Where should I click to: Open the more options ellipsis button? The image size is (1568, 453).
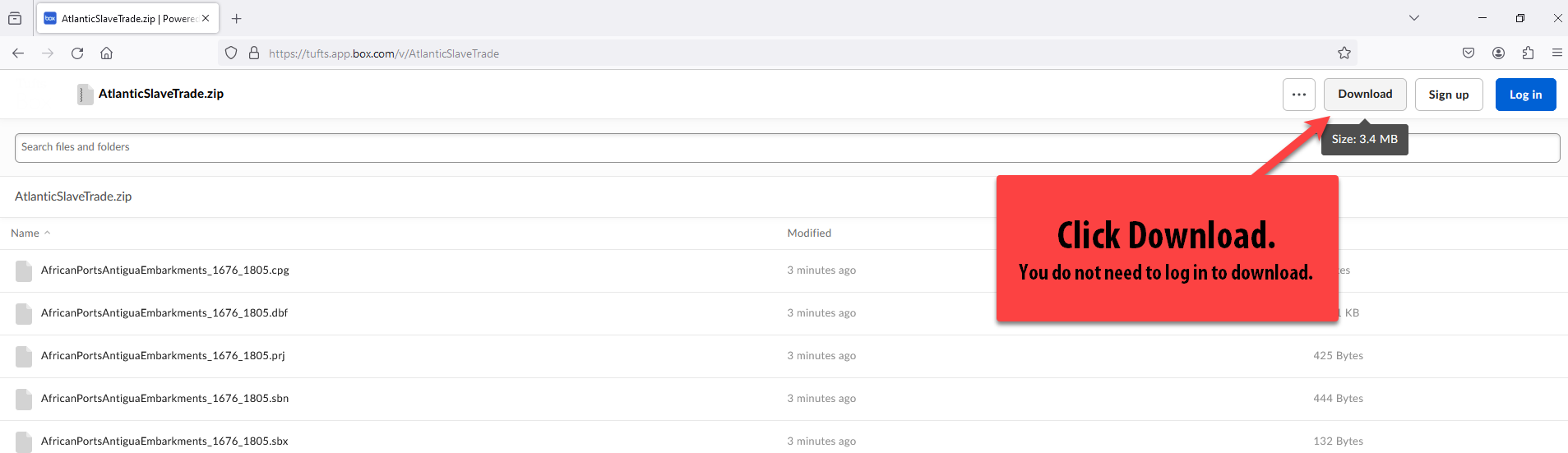(1298, 95)
